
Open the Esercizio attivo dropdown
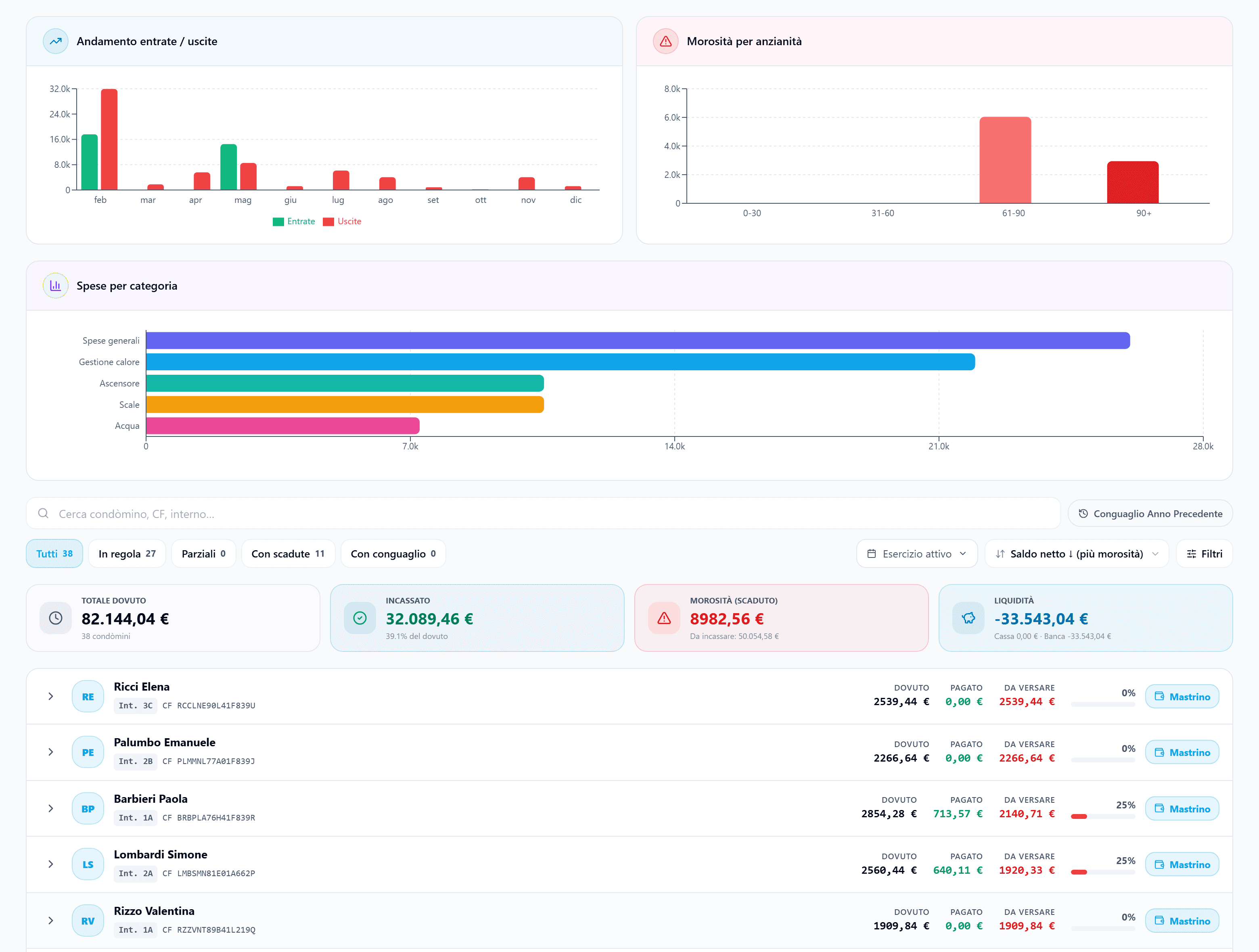[917, 554]
